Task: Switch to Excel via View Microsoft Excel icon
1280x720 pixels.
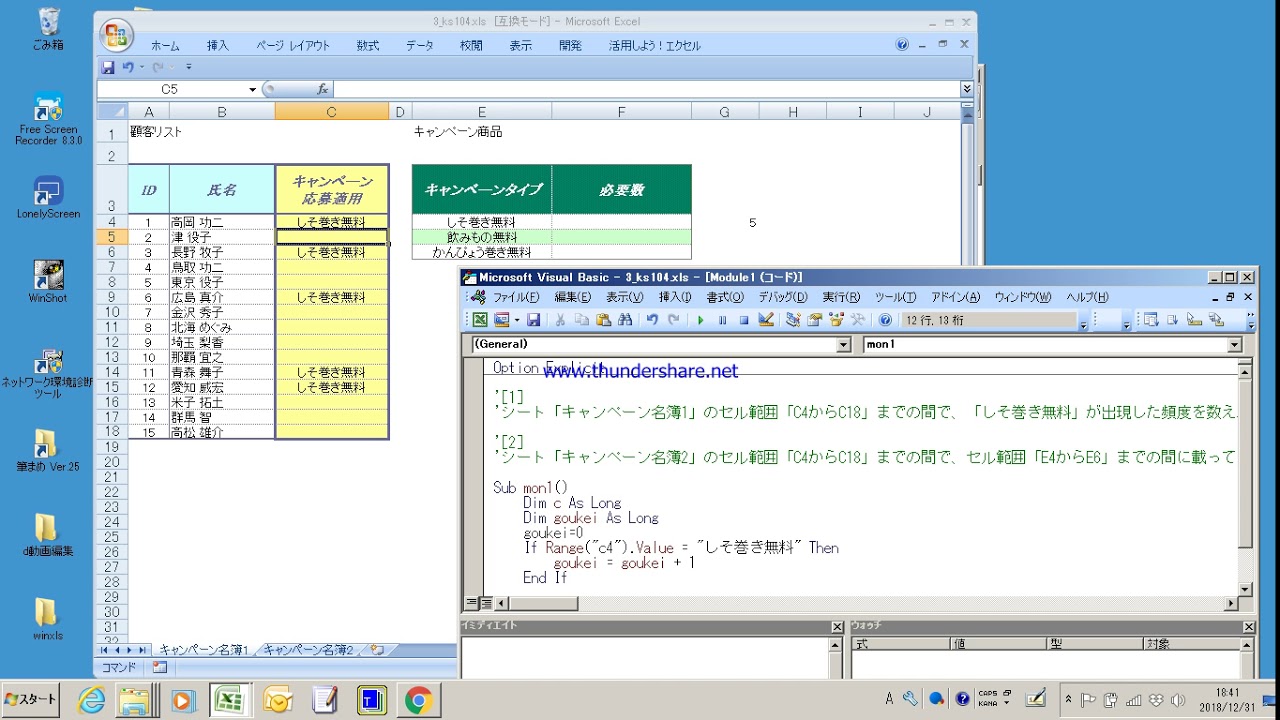Action: click(480, 320)
